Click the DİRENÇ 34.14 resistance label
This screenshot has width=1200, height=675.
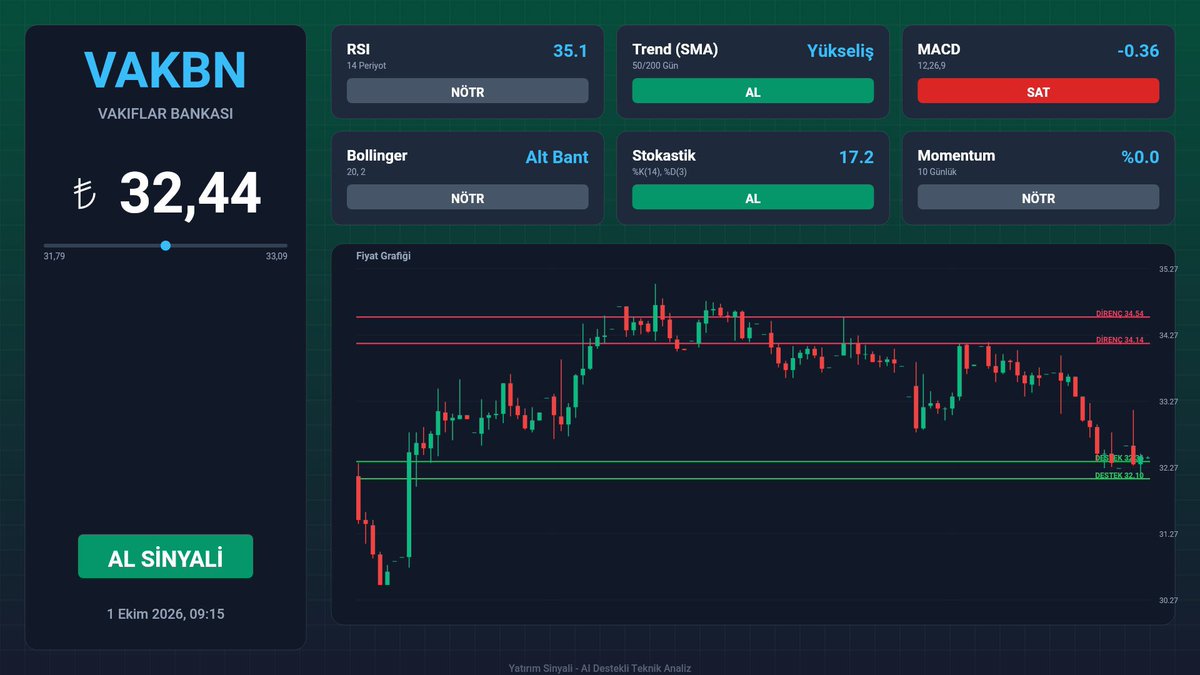pos(1120,340)
